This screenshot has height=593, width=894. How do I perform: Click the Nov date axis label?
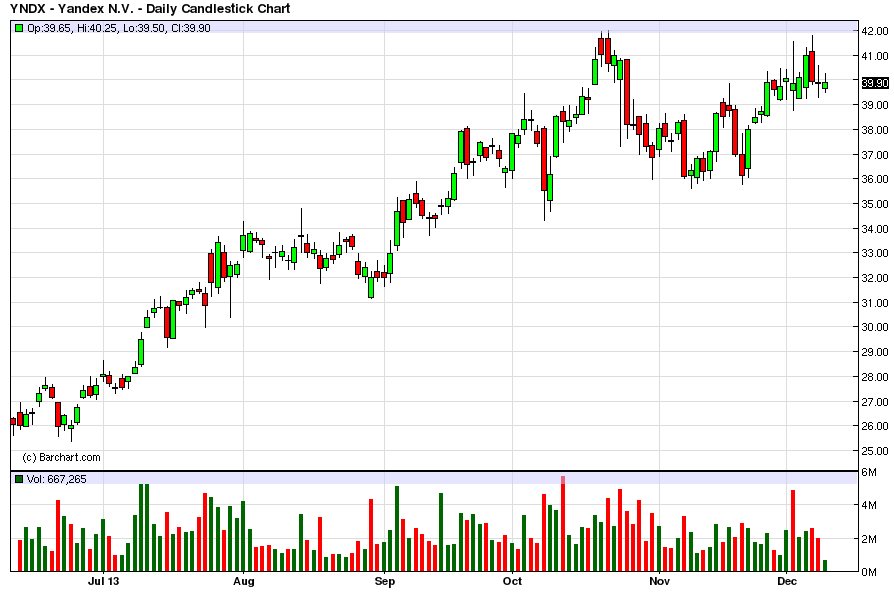(x=659, y=581)
